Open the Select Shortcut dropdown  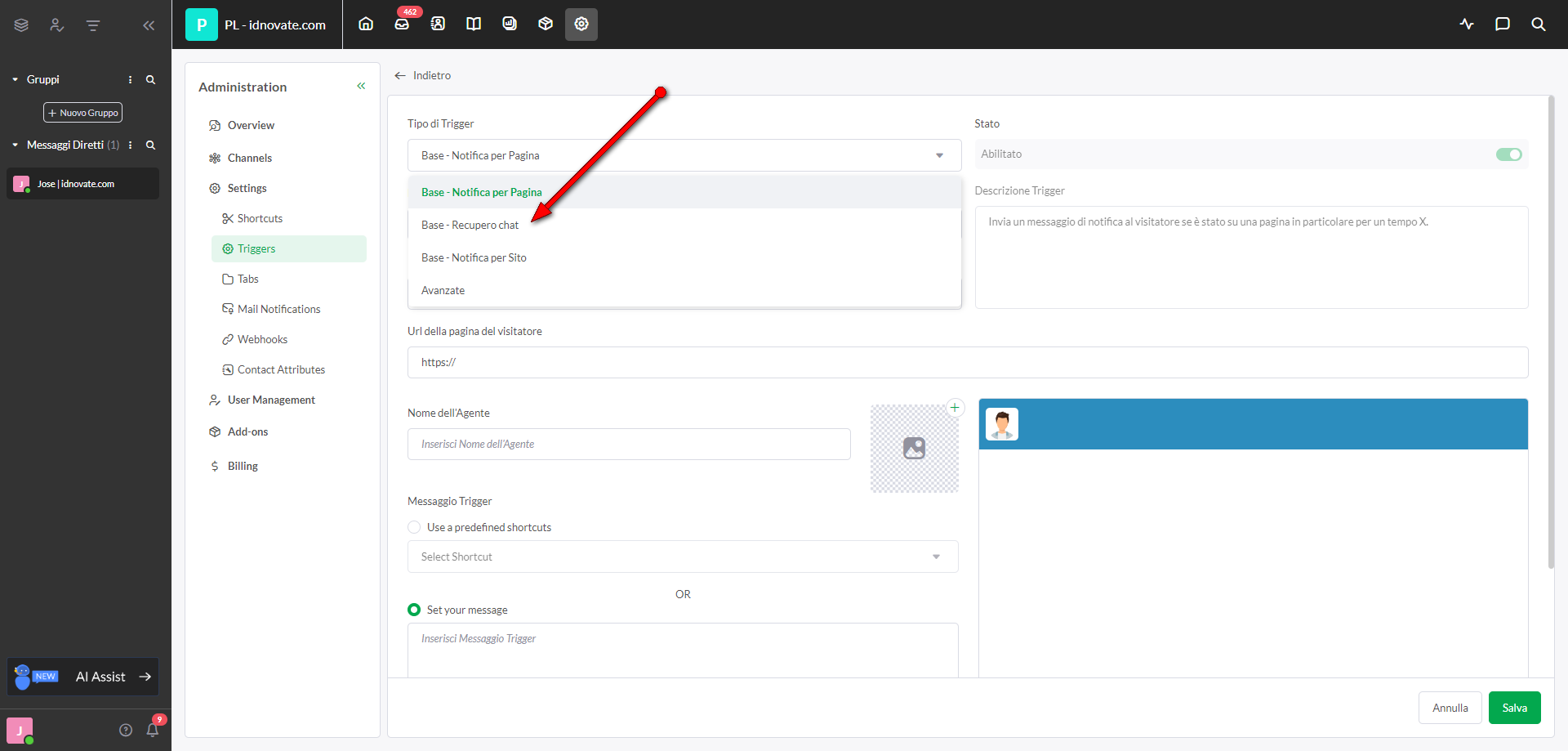pos(683,557)
